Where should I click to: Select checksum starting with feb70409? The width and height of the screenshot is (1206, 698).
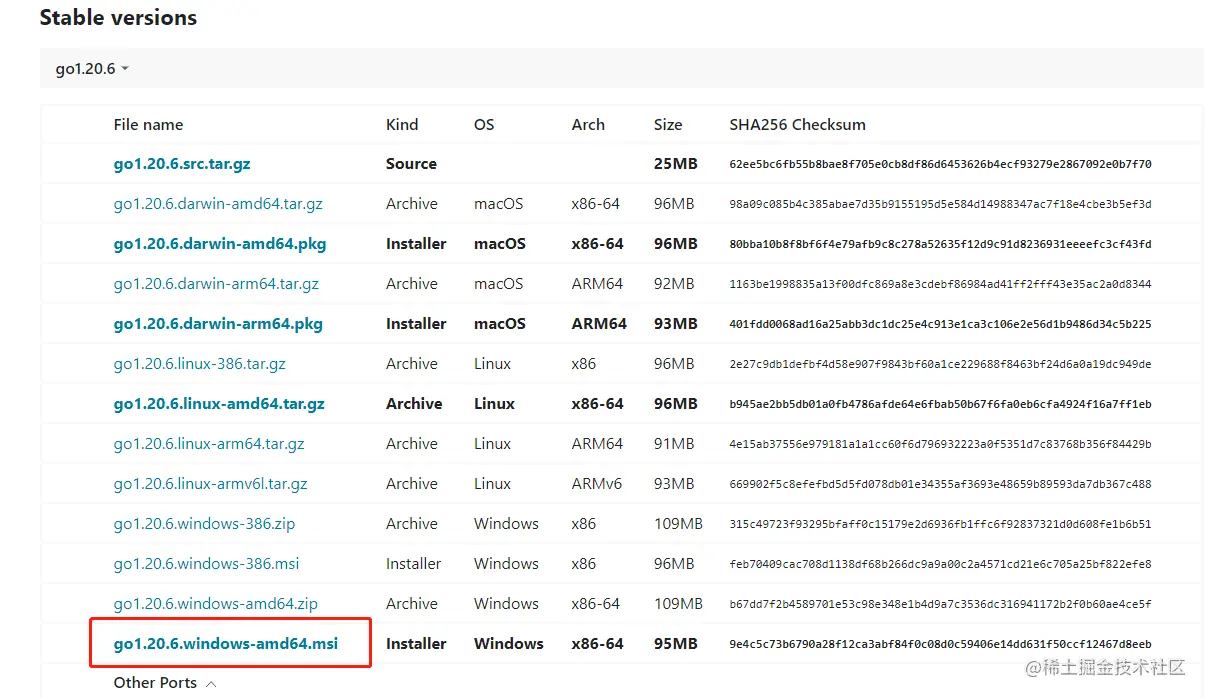pos(941,564)
